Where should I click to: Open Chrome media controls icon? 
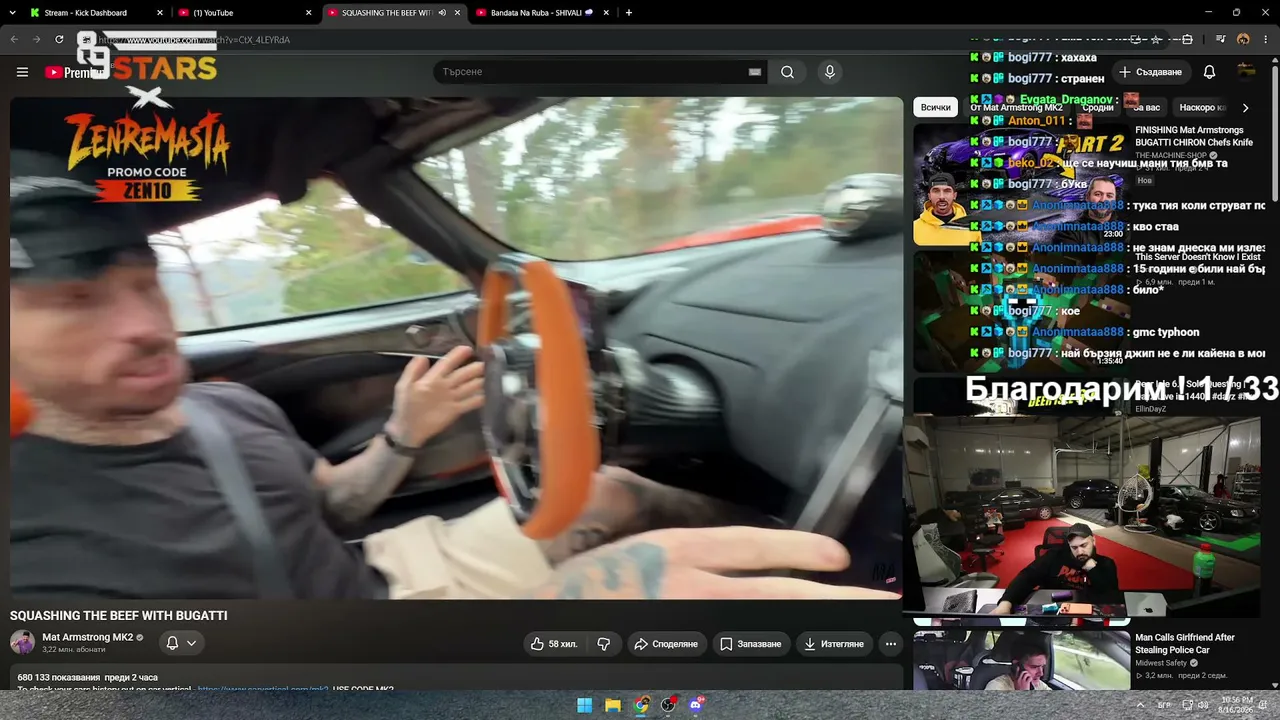click(1221, 40)
